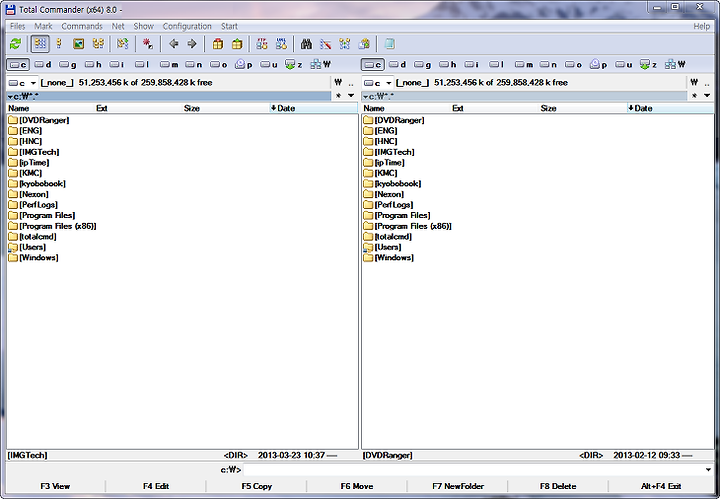Select drive c button in left drive bar
The height and width of the screenshot is (499, 720).
point(18,65)
